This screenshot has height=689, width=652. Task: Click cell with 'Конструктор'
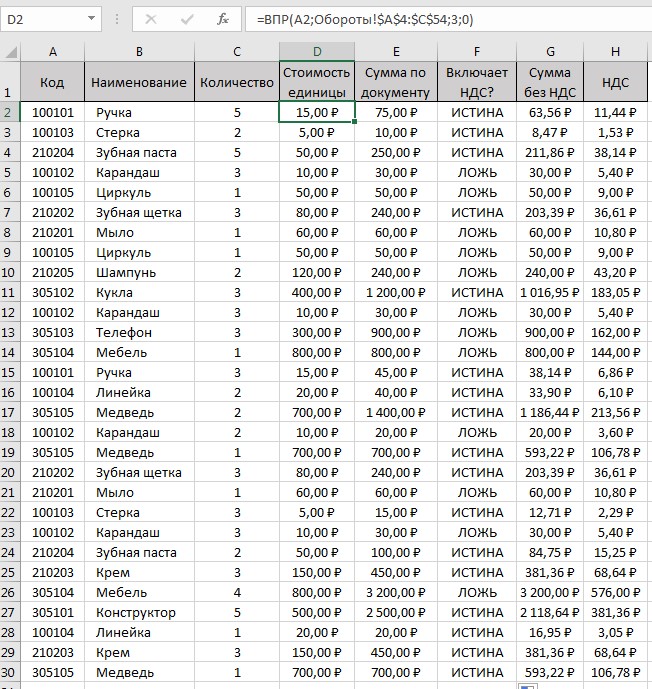click(x=139, y=613)
